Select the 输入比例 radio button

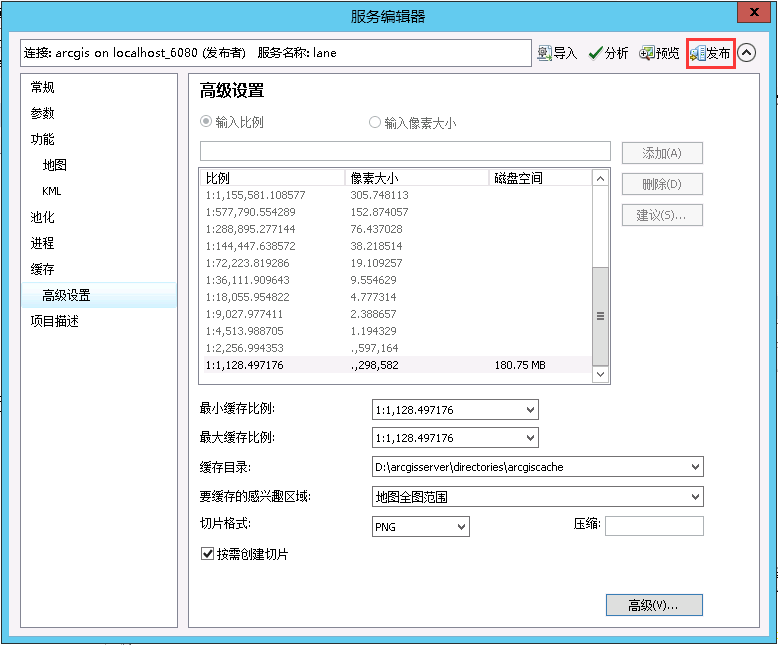tap(206, 122)
